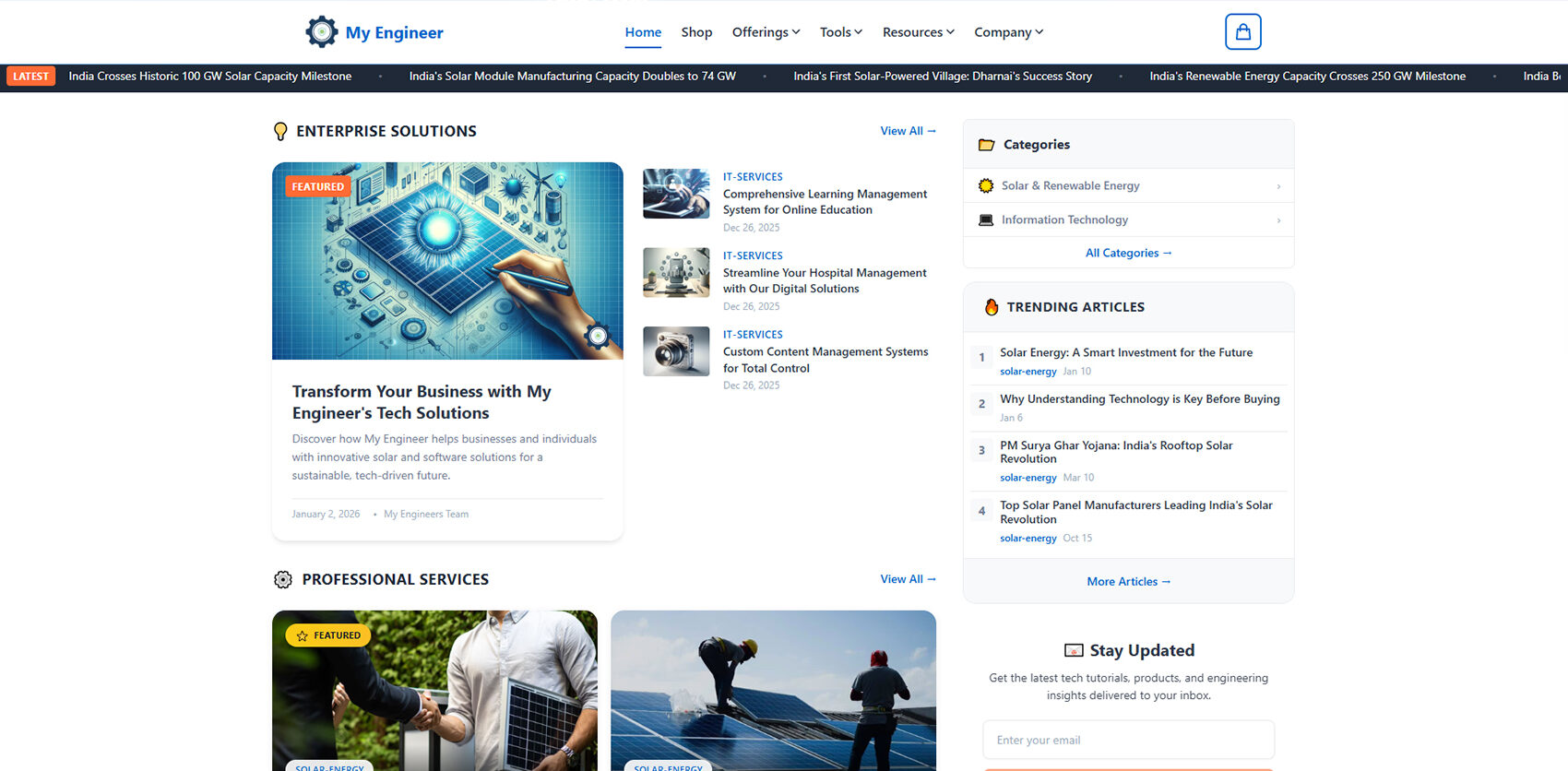The width and height of the screenshot is (1568, 771).
Task: Click the Enterprise Solutions lightbulb icon
Action: pyautogui.click(x=280, y=132)
